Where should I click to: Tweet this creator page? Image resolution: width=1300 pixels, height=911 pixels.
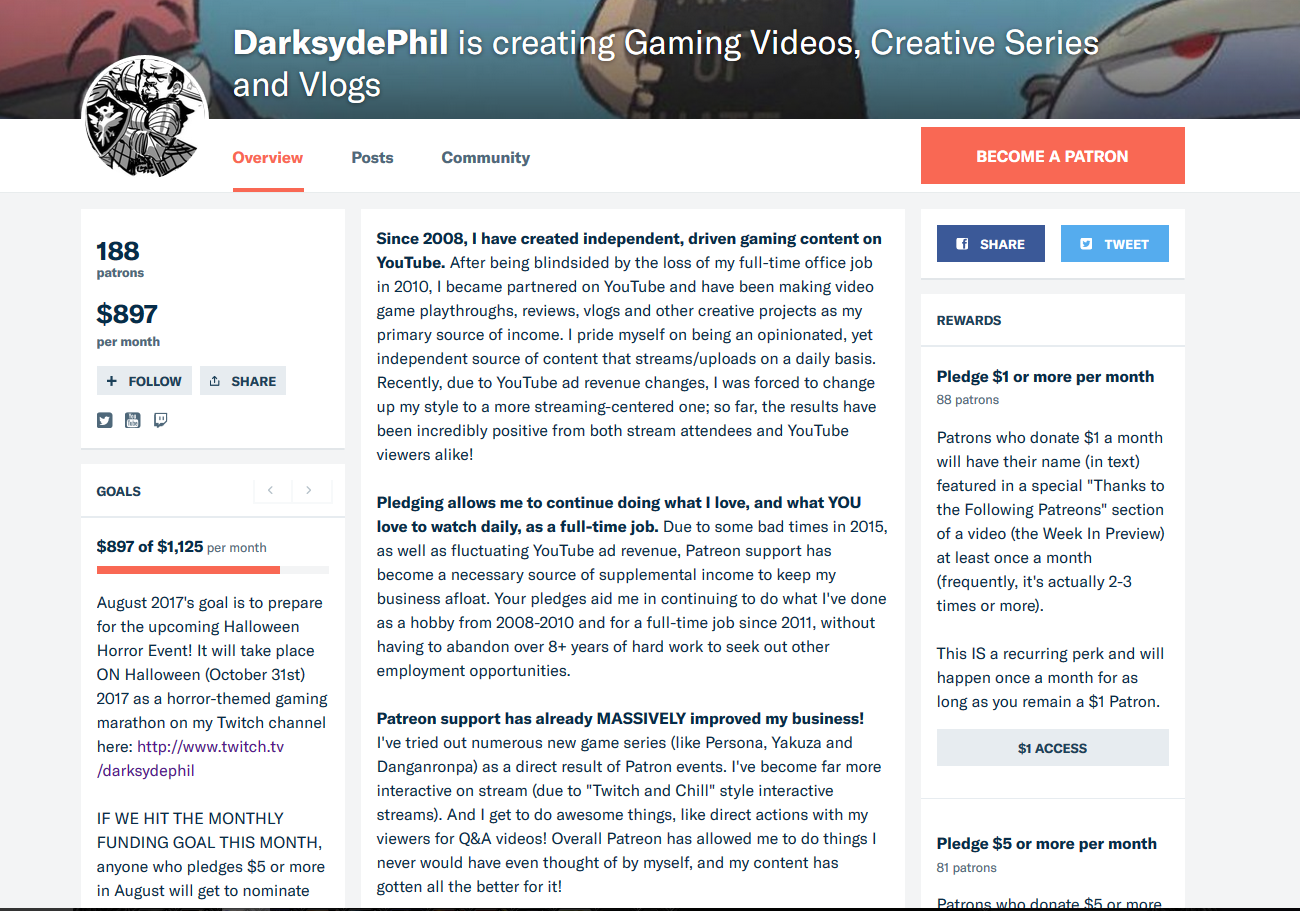pos(1114,244)
